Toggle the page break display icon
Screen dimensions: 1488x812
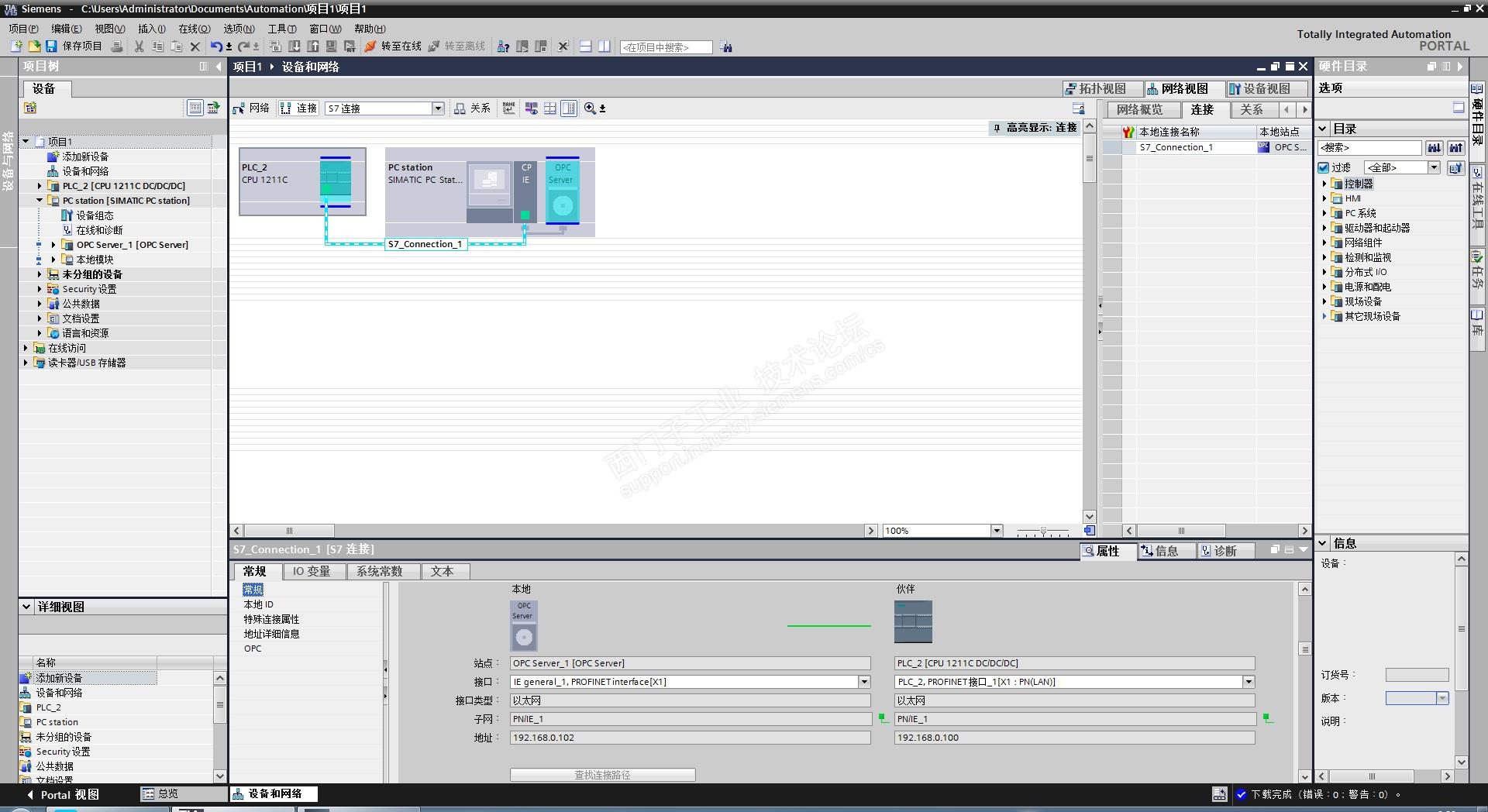550,108
